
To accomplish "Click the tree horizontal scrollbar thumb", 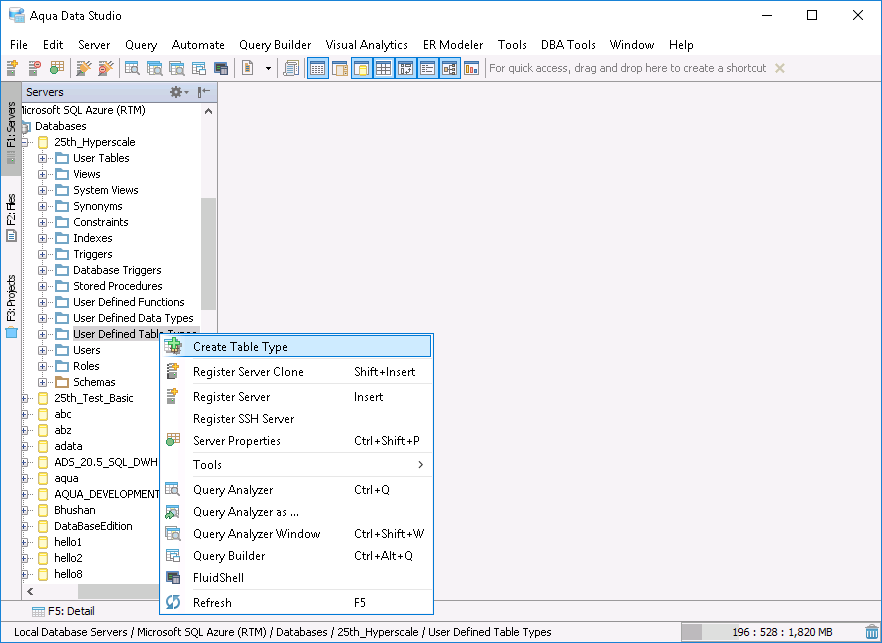I will coord(119,591).
